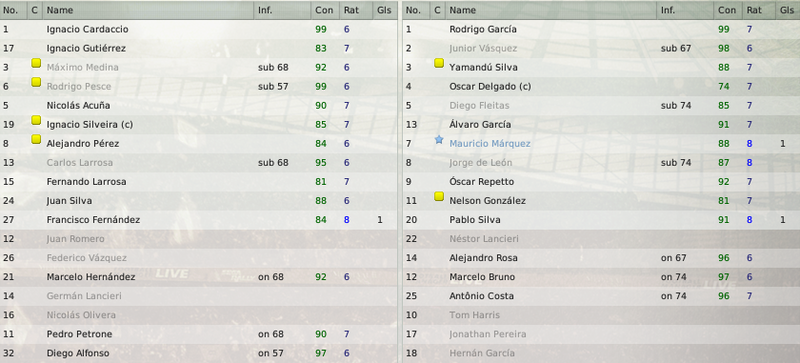This screenshot has height=363, width=800.
Task: Click Ignacio Silveira's yellow card icon
Action: point(36,120)
